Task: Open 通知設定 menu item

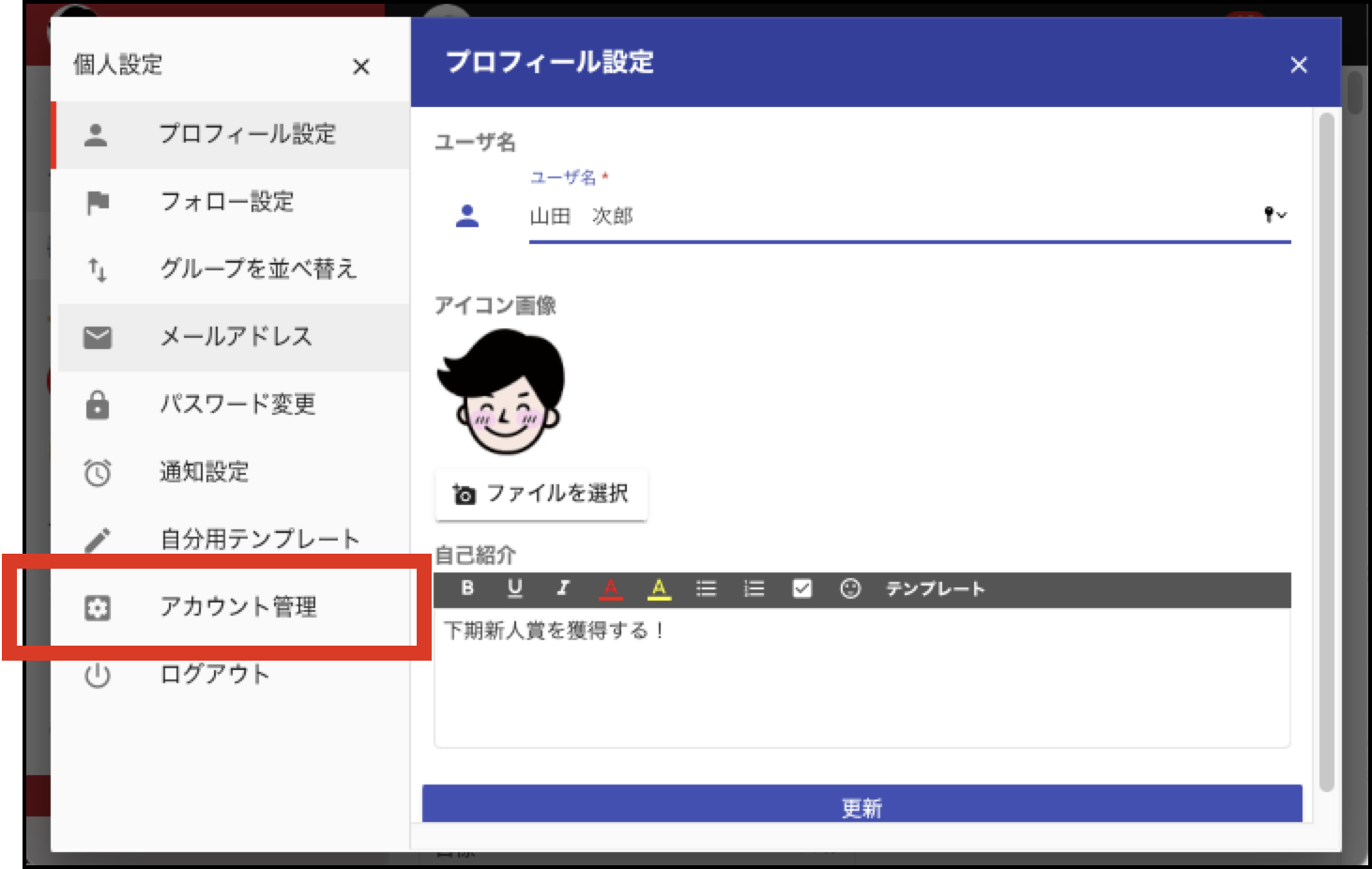Action: [x=233, y=472]
